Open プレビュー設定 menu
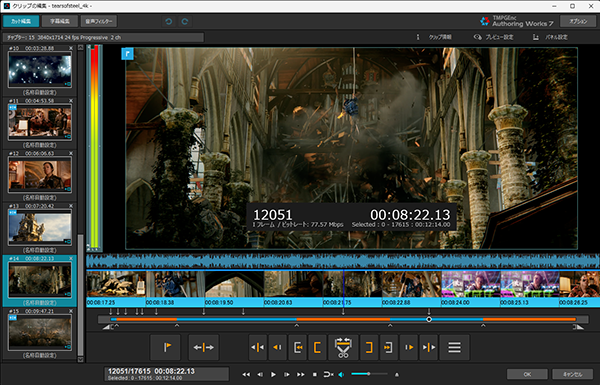 [494, 37]
